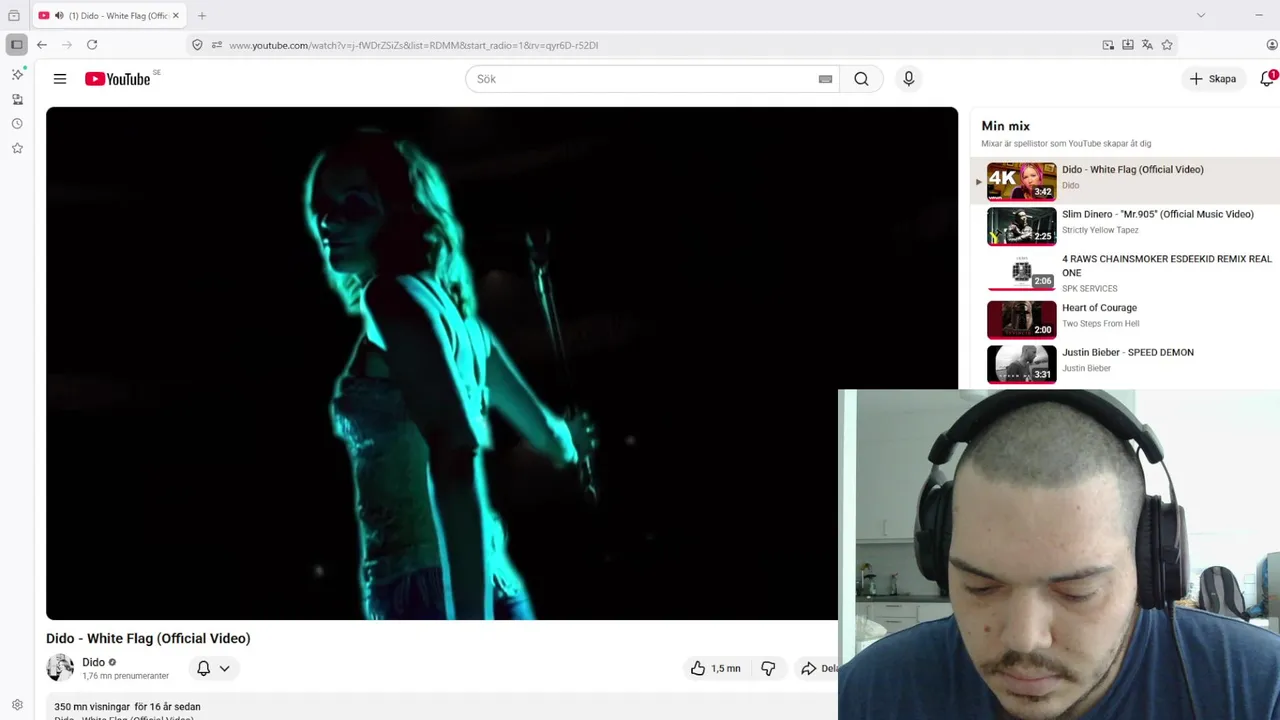Select the Dido - White Flag browser tab

pos(109,16)
